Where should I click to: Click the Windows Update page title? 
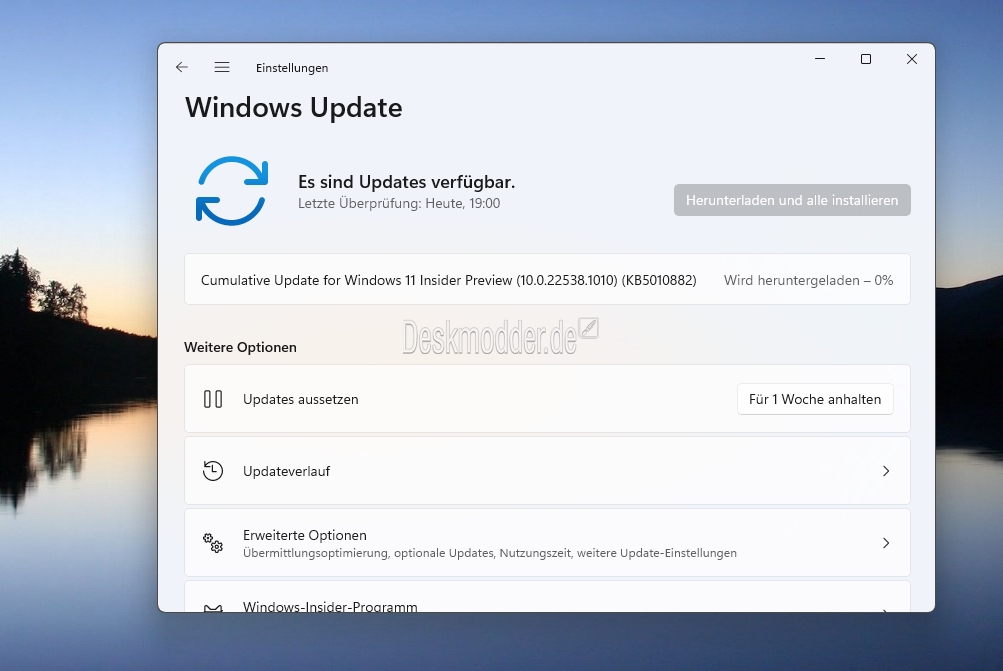click(294, 107)
